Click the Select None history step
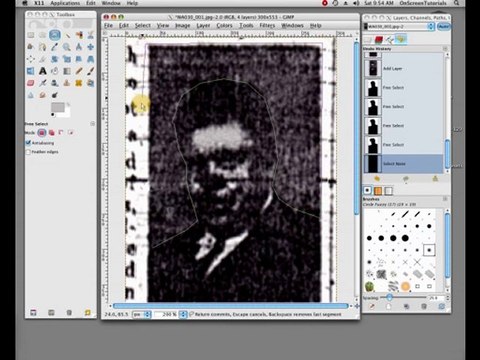The image size is (480, 360). 403,164
